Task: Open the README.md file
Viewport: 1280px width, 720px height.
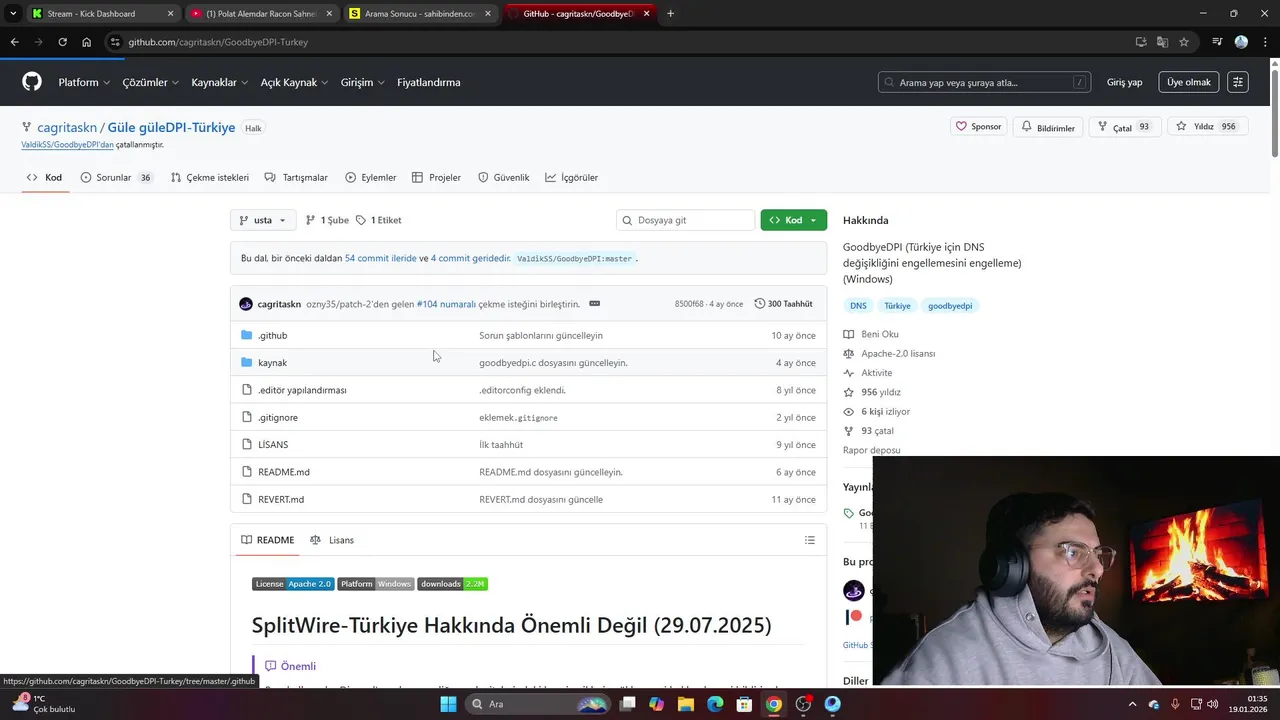Action: [284, 472]
